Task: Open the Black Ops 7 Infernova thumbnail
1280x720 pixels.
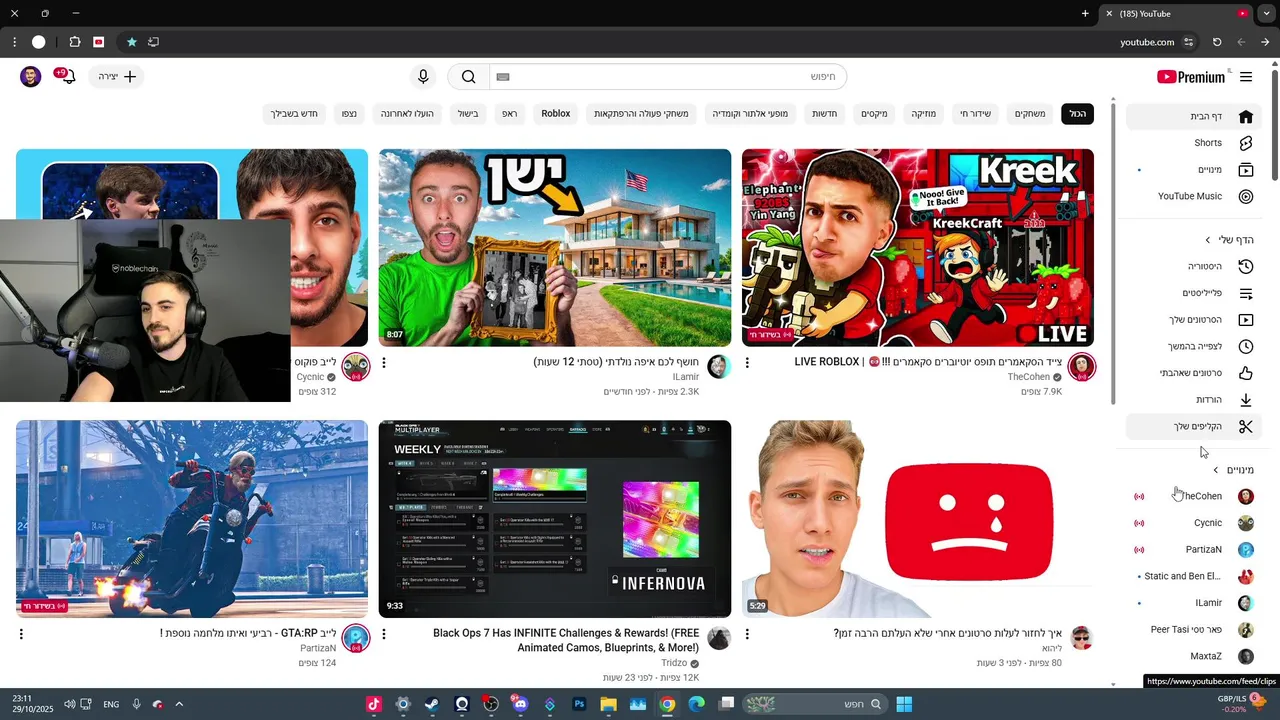Action: pyautogui.click(x=555, y=519)
